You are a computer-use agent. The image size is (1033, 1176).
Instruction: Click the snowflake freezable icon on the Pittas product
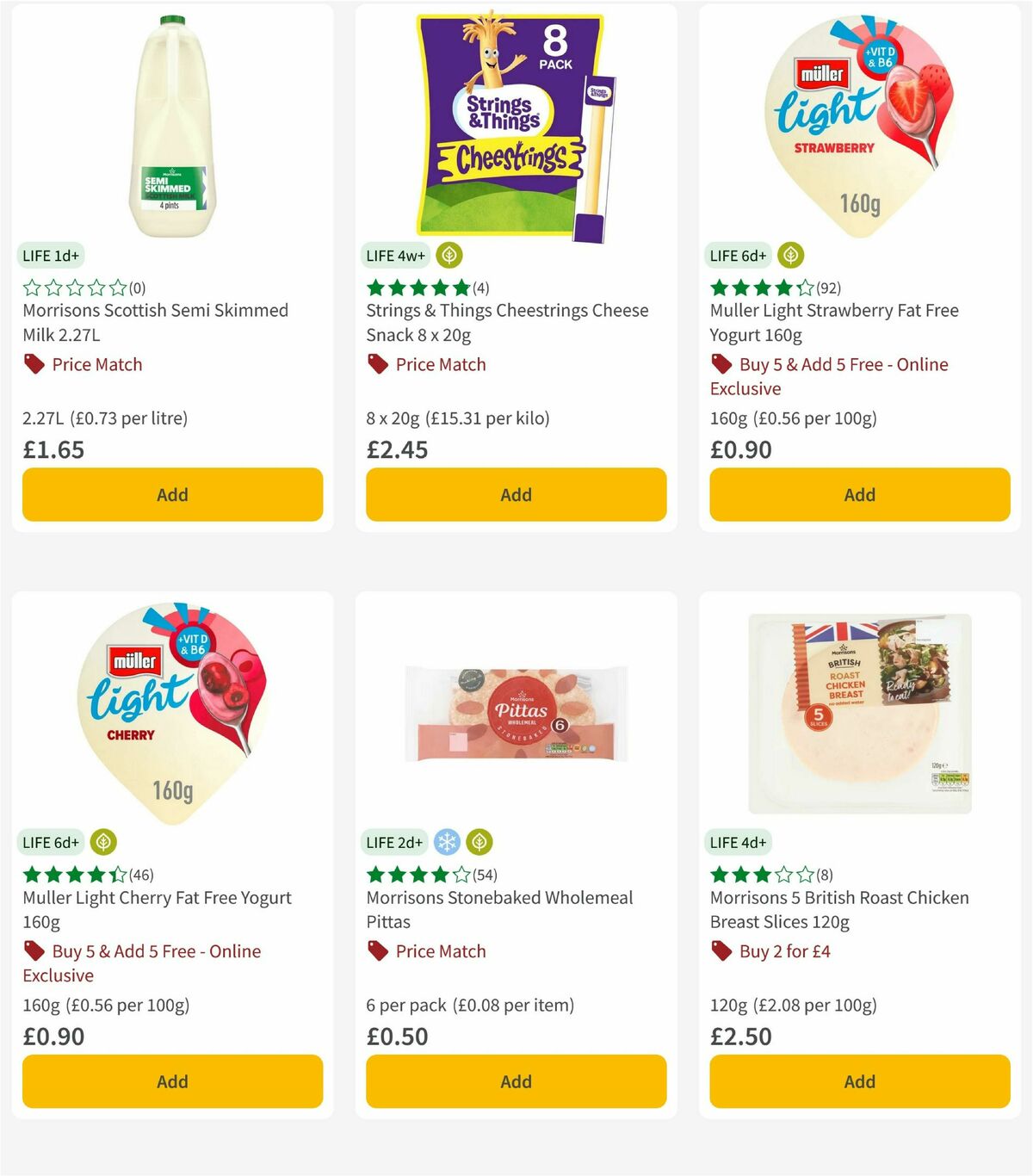(448, 842)
